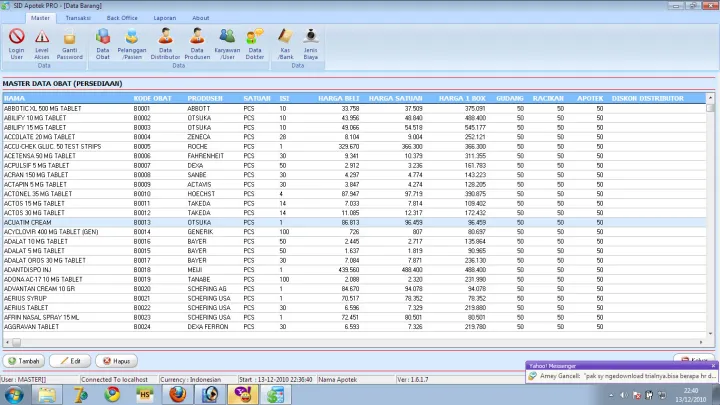The height and width of the screenshot is (405, 720).
Task: Select row ACTONEL 35 MG TABLET
Action: tap(354, 194)
